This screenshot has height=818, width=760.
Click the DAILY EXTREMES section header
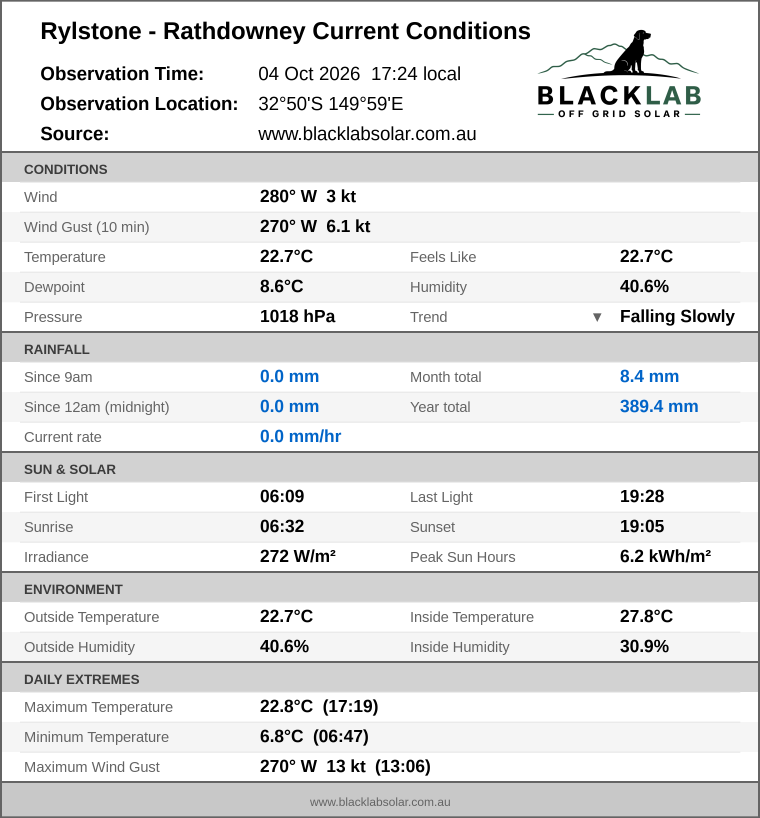point(380,679)
